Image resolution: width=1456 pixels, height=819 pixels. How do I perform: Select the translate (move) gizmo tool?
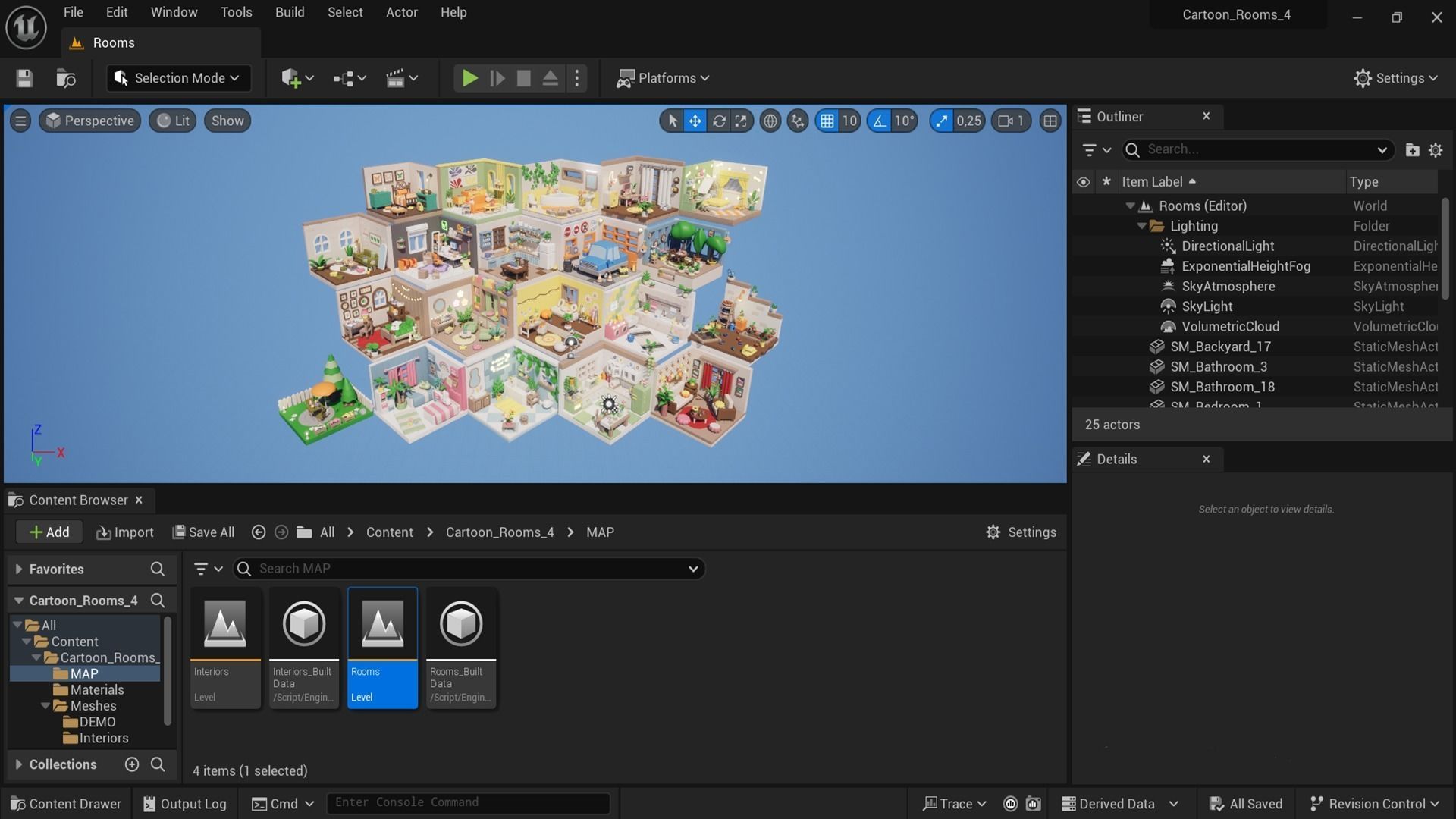point(695,121)
